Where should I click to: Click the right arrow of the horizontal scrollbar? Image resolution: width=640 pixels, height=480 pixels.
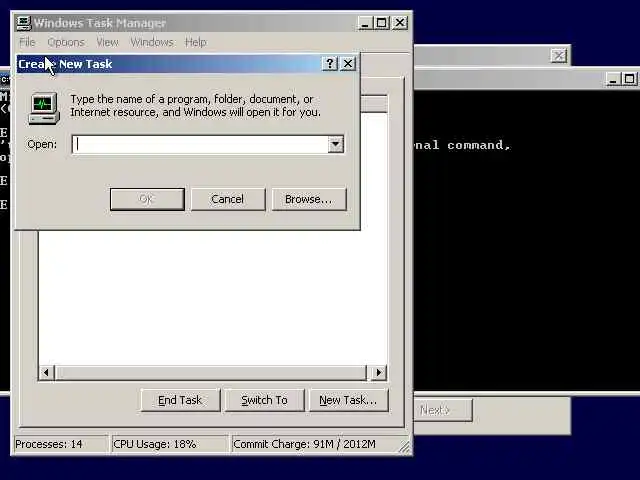pos(379,372)
